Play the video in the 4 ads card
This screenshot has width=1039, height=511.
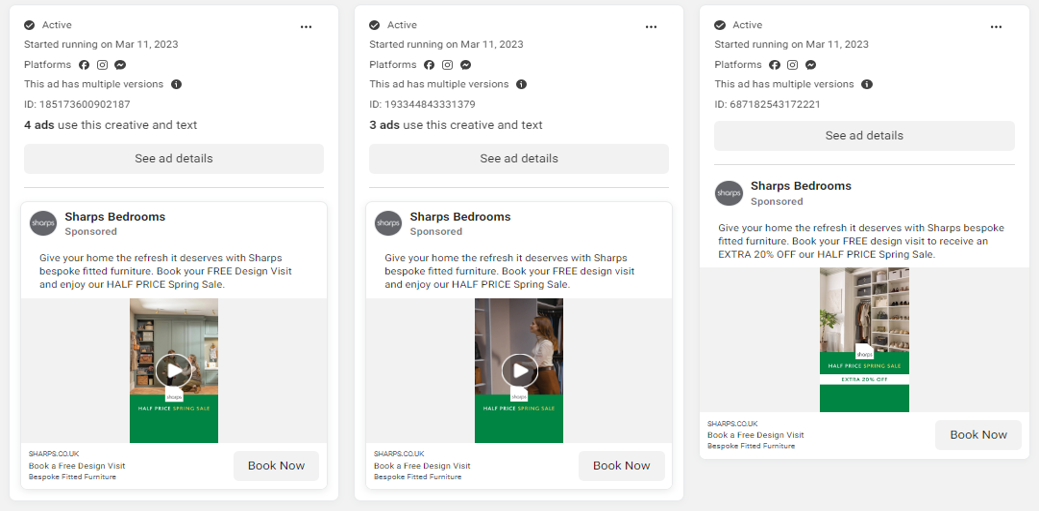(x=174, y=370)
